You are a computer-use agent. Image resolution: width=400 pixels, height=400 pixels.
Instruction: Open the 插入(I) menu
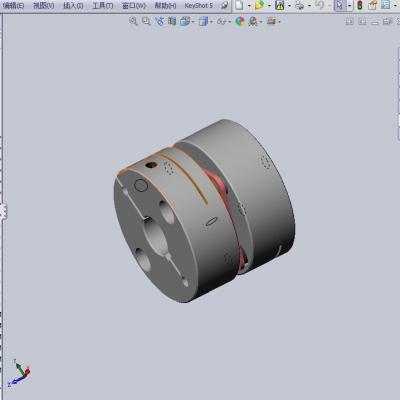point(73,5)
